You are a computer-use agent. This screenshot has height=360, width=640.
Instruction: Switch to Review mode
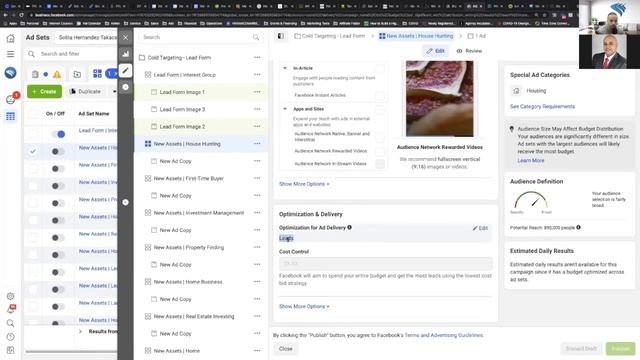pyautogui.click(x=469, y=51)
